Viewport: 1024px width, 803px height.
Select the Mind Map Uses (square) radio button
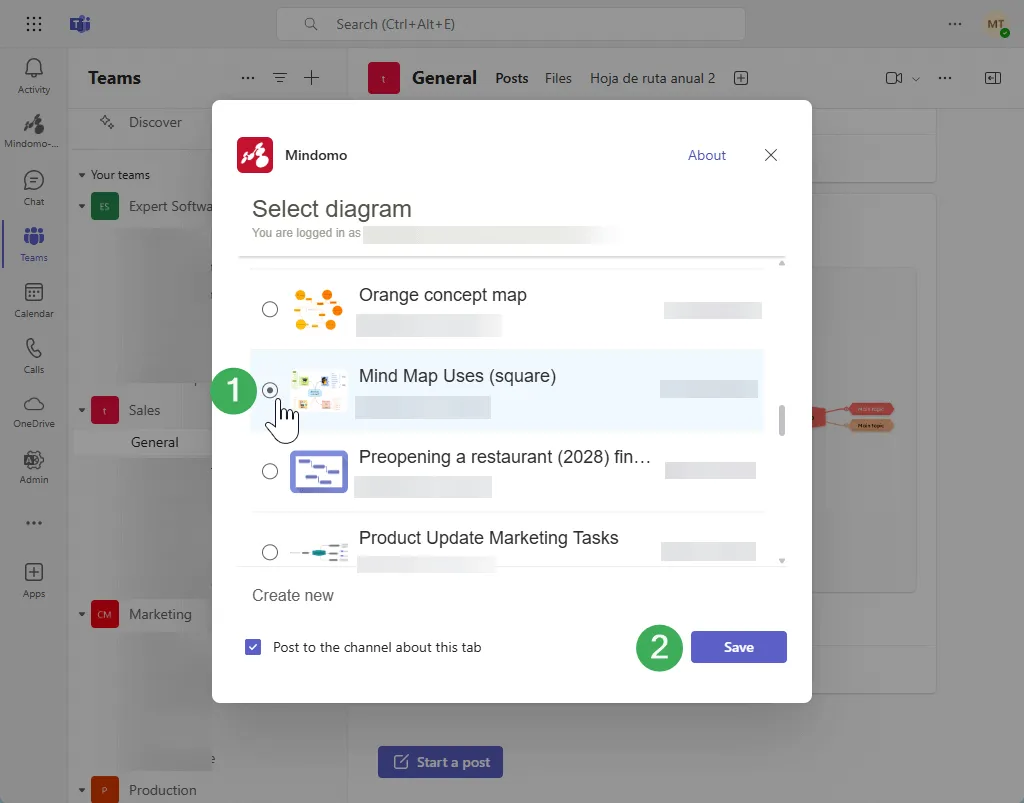[x=270, y=390]
